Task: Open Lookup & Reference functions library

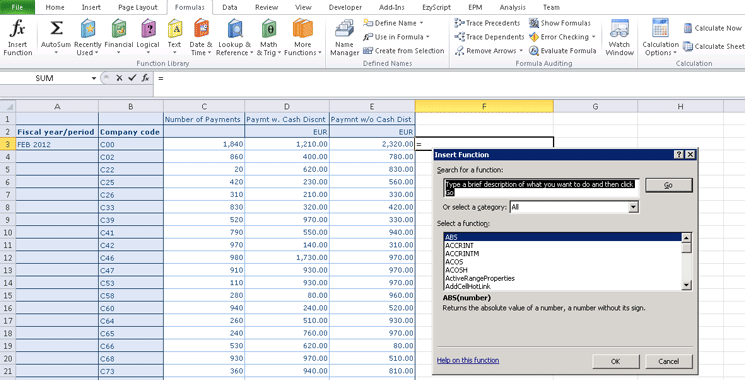Action: click(234, 38)
